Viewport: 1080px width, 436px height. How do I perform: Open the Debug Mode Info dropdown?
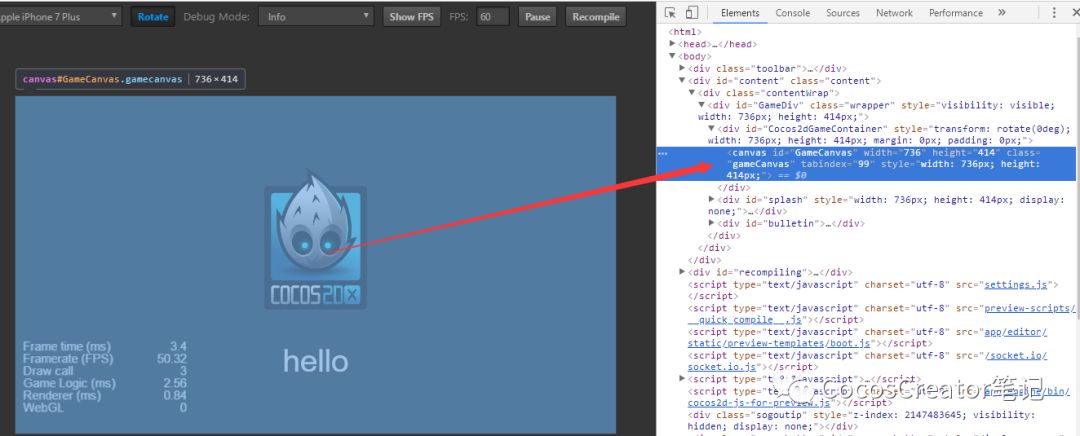tap(316, 17)
